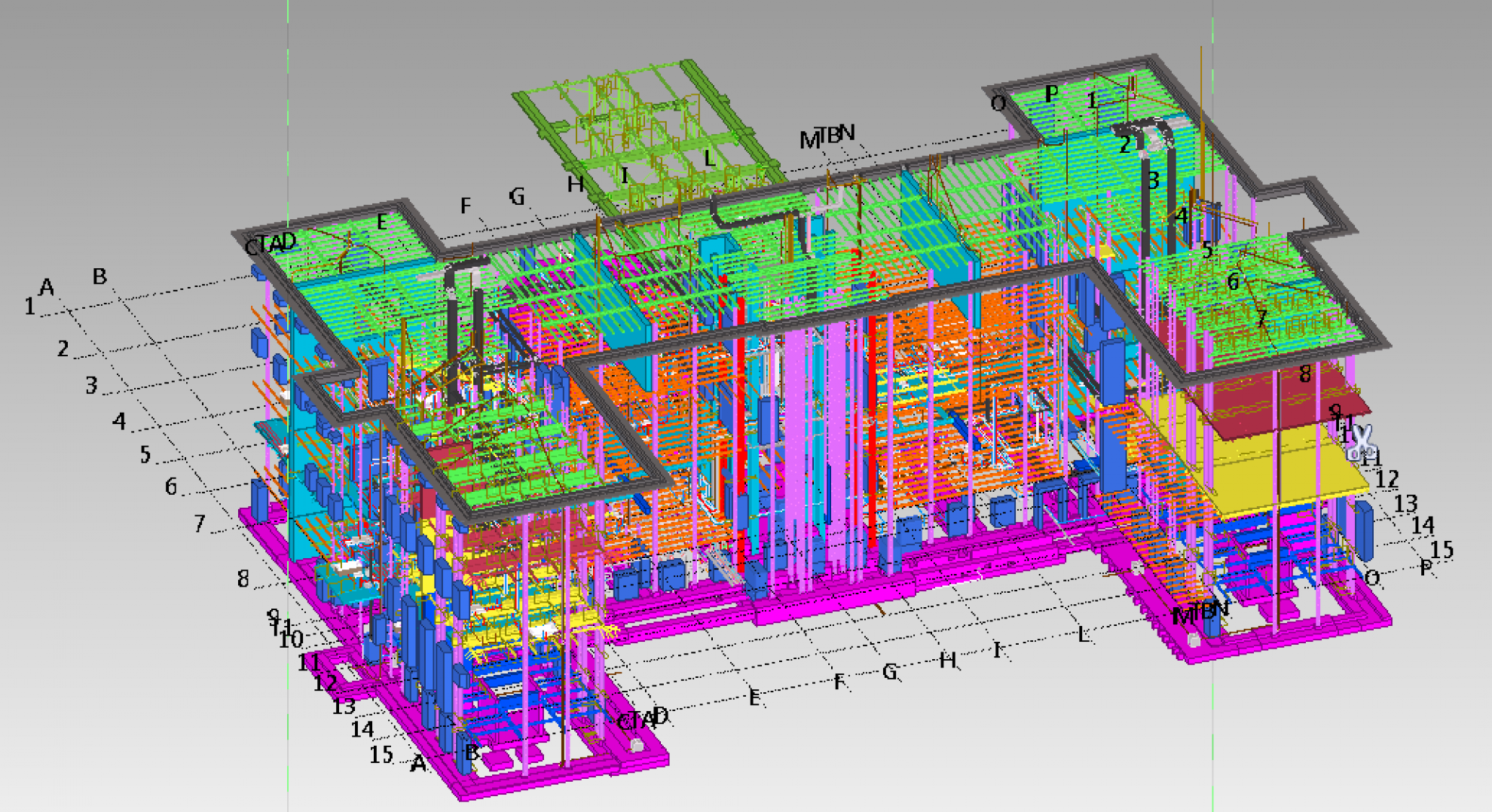Click grid label 6 on the left side
Screen dimensions: 1492x812
(171, 487)
